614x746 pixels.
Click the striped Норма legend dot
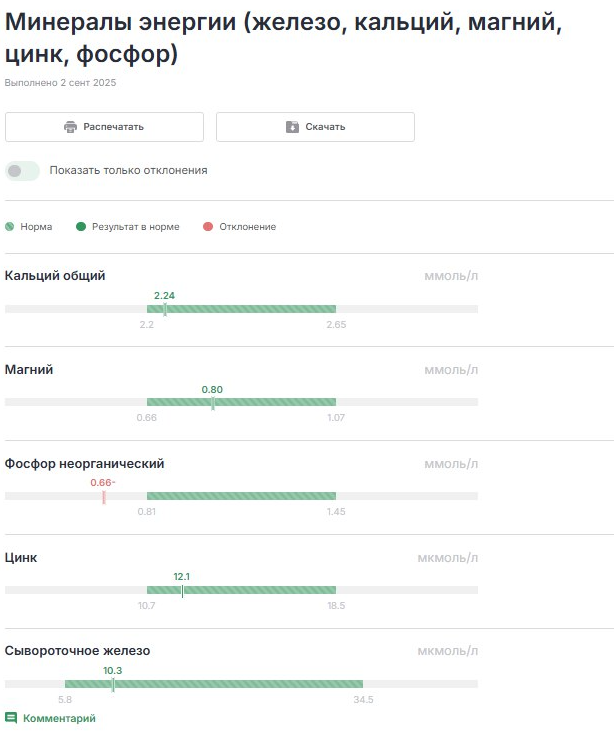pos(10,227)
